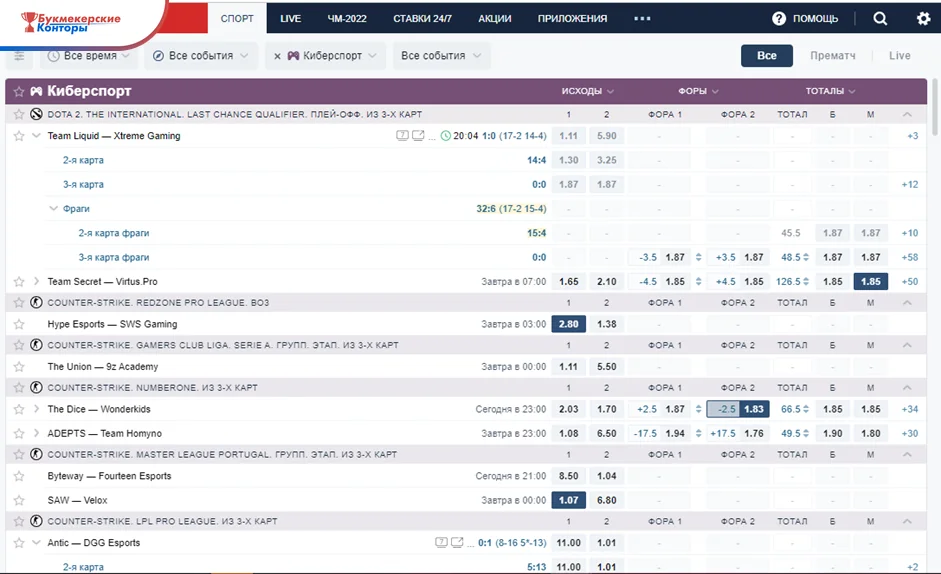
Task: Open the Приложения tab
Action: tap(573, 19)
